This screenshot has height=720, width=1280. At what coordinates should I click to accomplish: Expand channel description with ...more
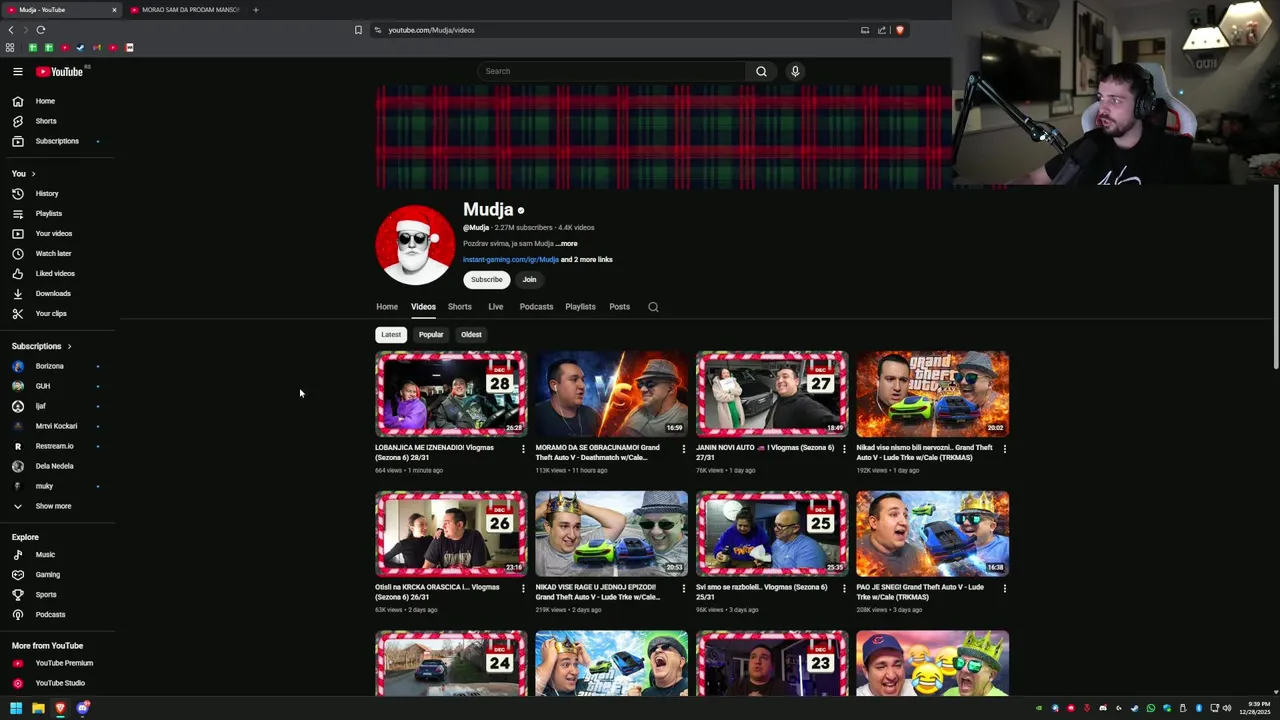click(x=566, y=243)
